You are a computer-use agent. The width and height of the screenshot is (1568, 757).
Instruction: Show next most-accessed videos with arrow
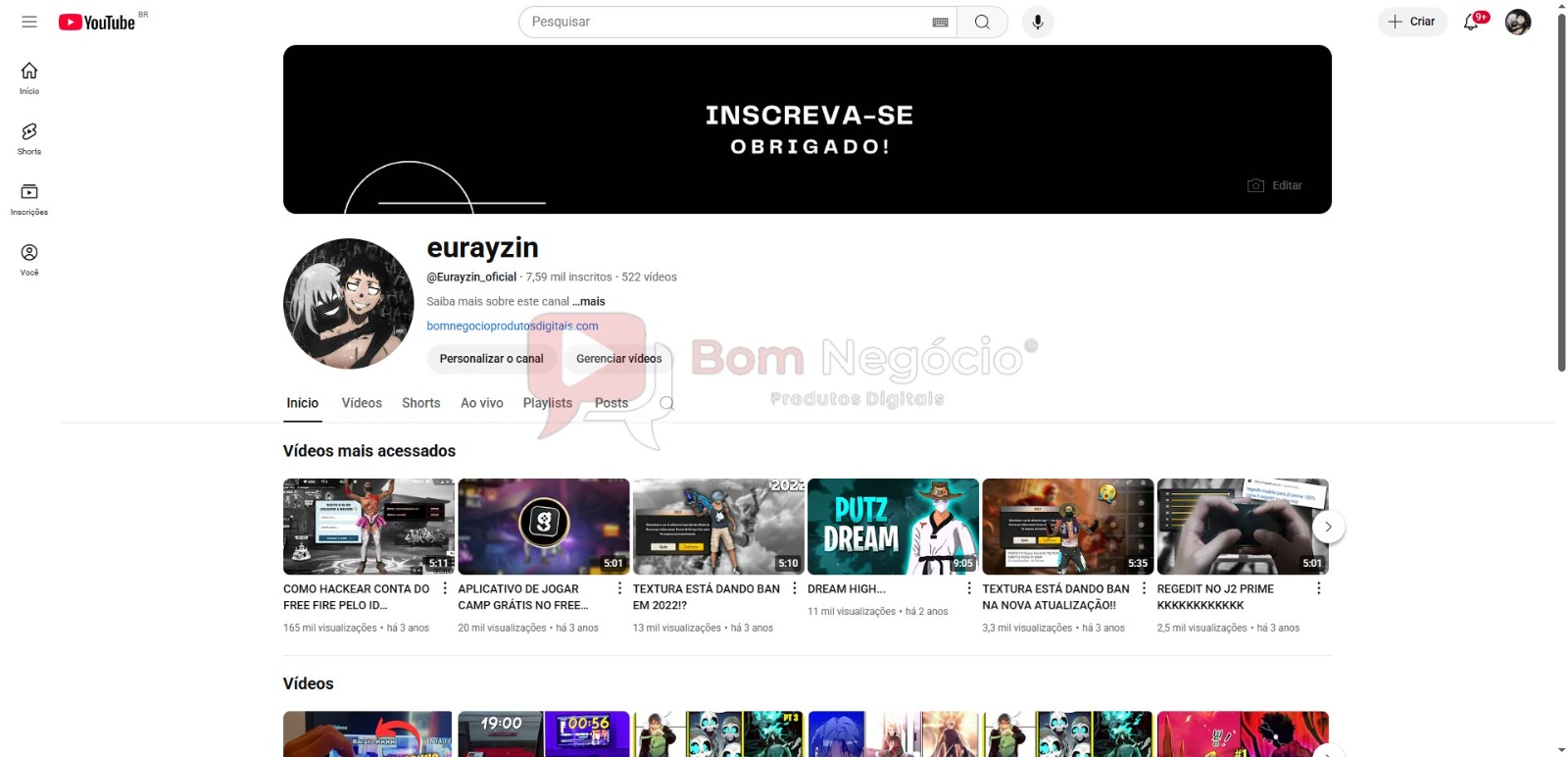1328,527
